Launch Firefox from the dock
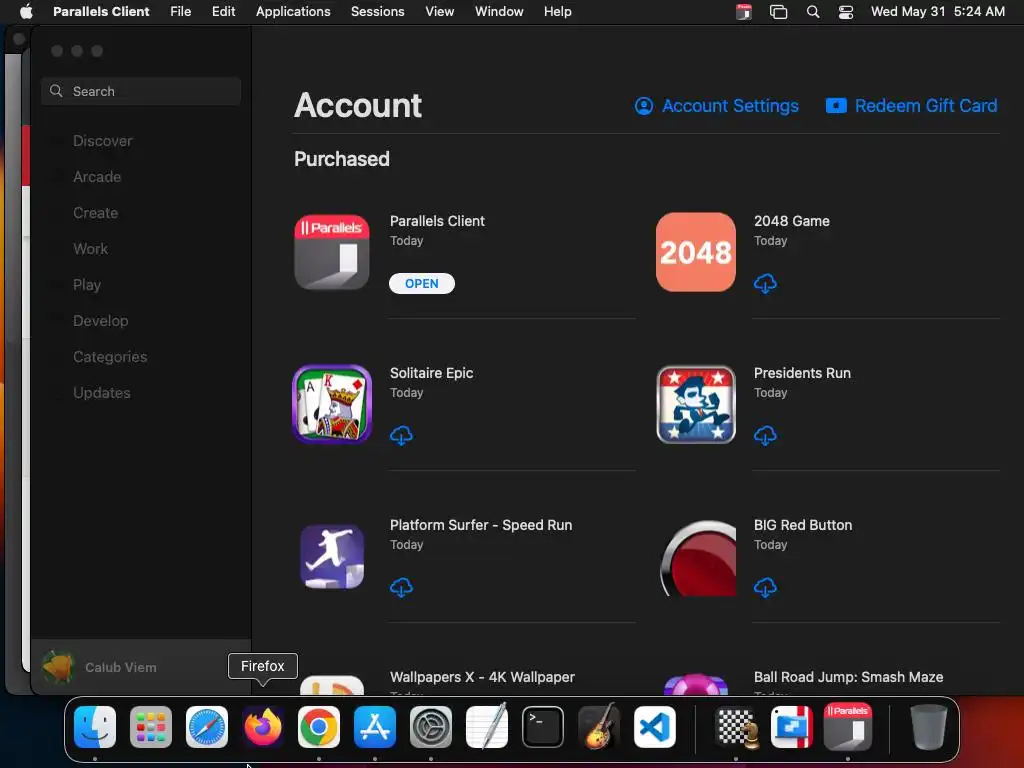Viewport: 1024px width, 768px height. tap(263, 727)
